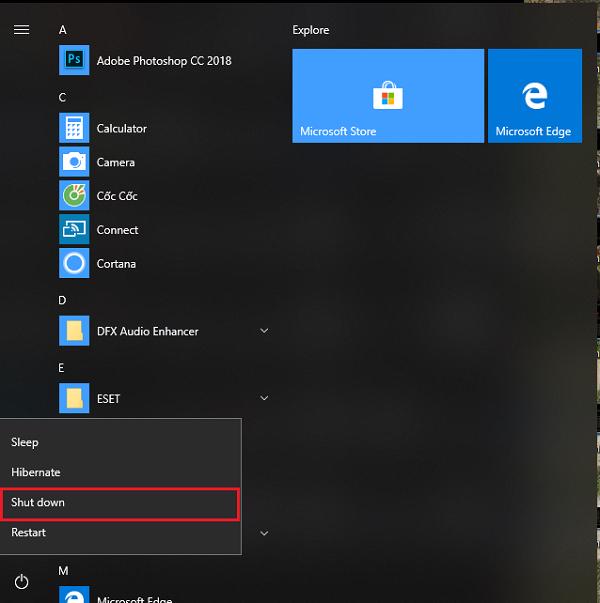Open the Connect app

(117, 230)
